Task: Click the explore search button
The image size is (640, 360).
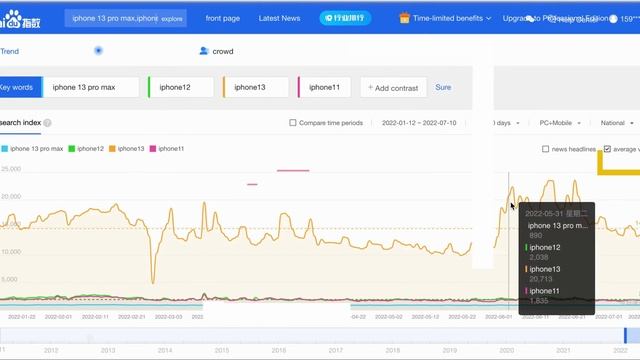Action: (x=172, y=19)
